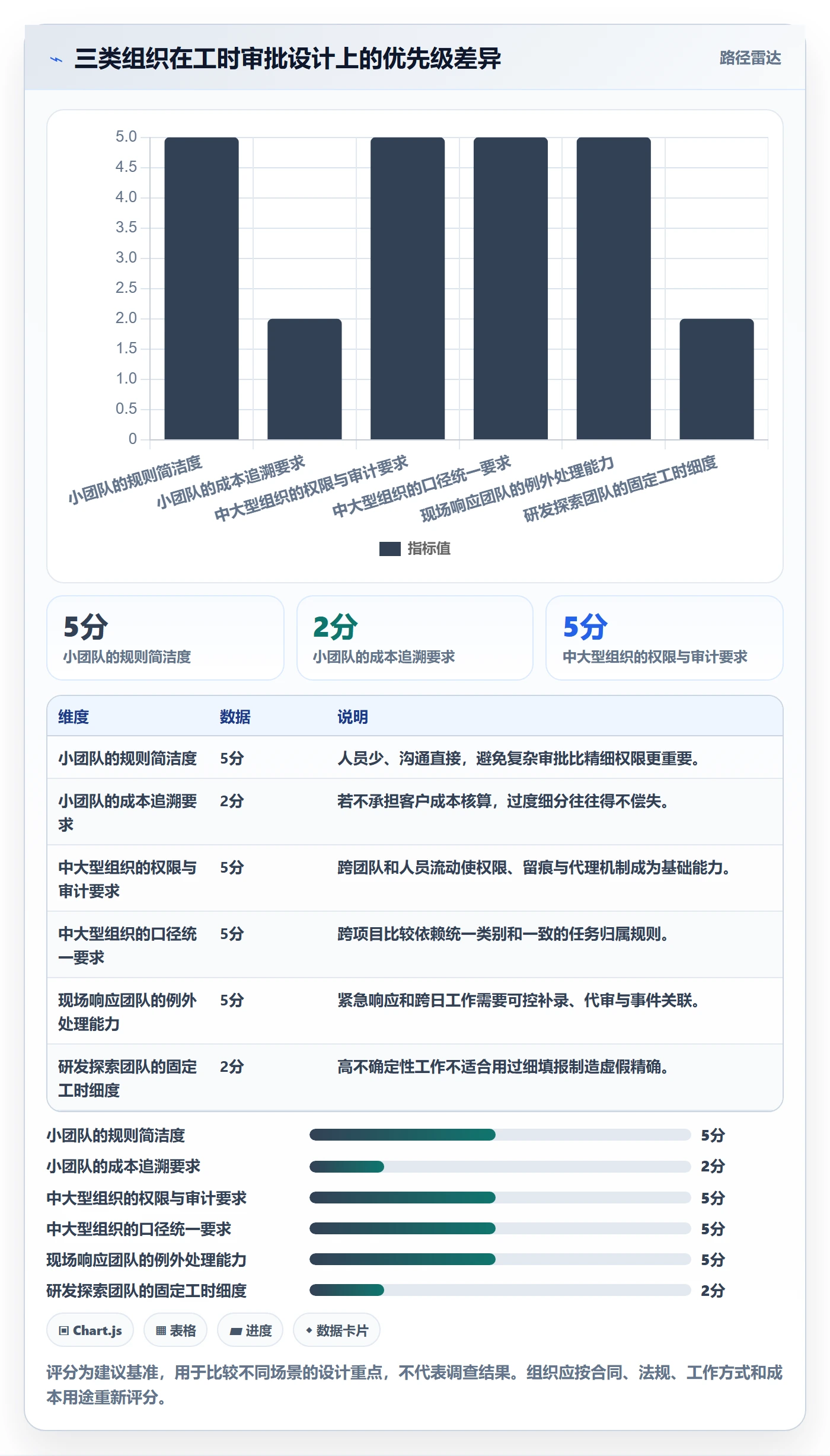Open the 5分 中大型组织的权限与审计要求 stat card
The image size is (830, 1456).
pyautogui.click(x=665, y=638)
